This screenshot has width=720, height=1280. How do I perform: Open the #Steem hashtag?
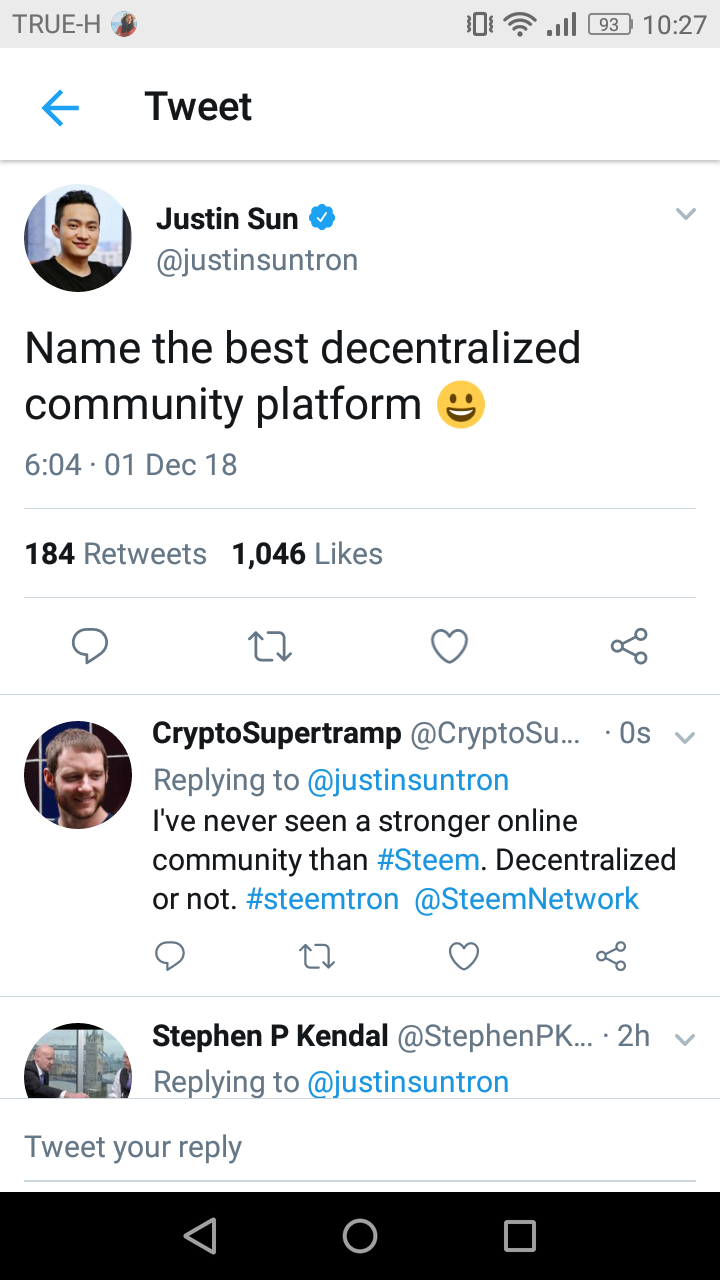tap(428, 860)
